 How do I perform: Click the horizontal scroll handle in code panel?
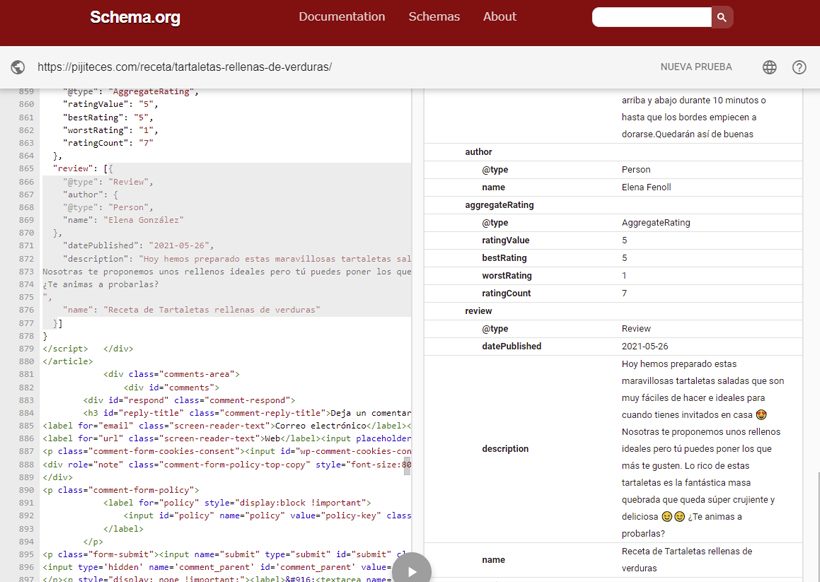tap(407, 465)
